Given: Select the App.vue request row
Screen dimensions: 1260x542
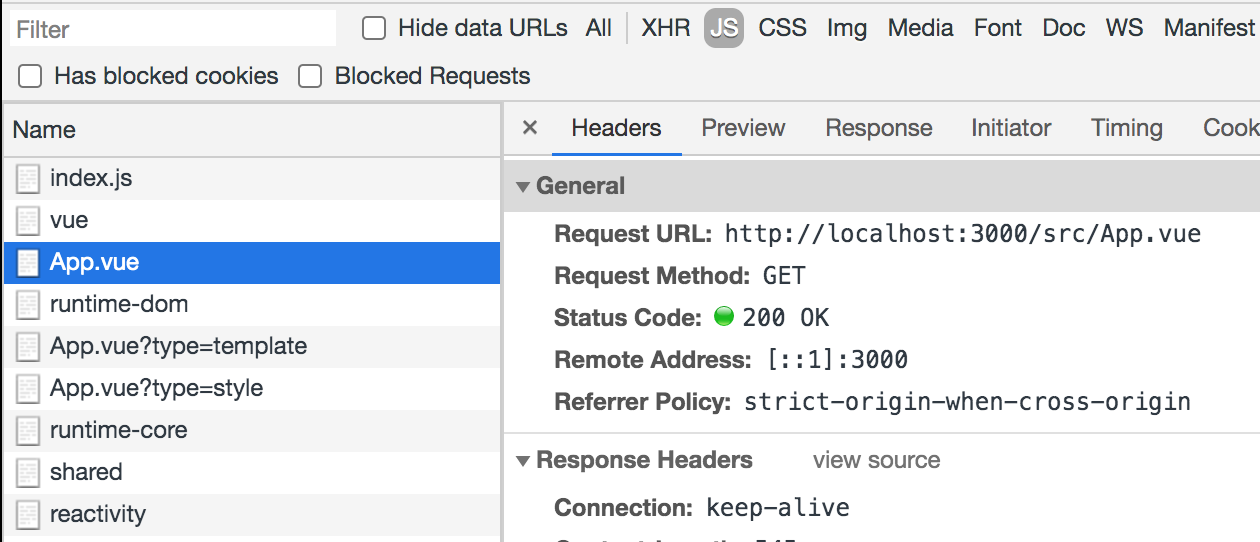Looking at the screenshot, I should (250, 263).
